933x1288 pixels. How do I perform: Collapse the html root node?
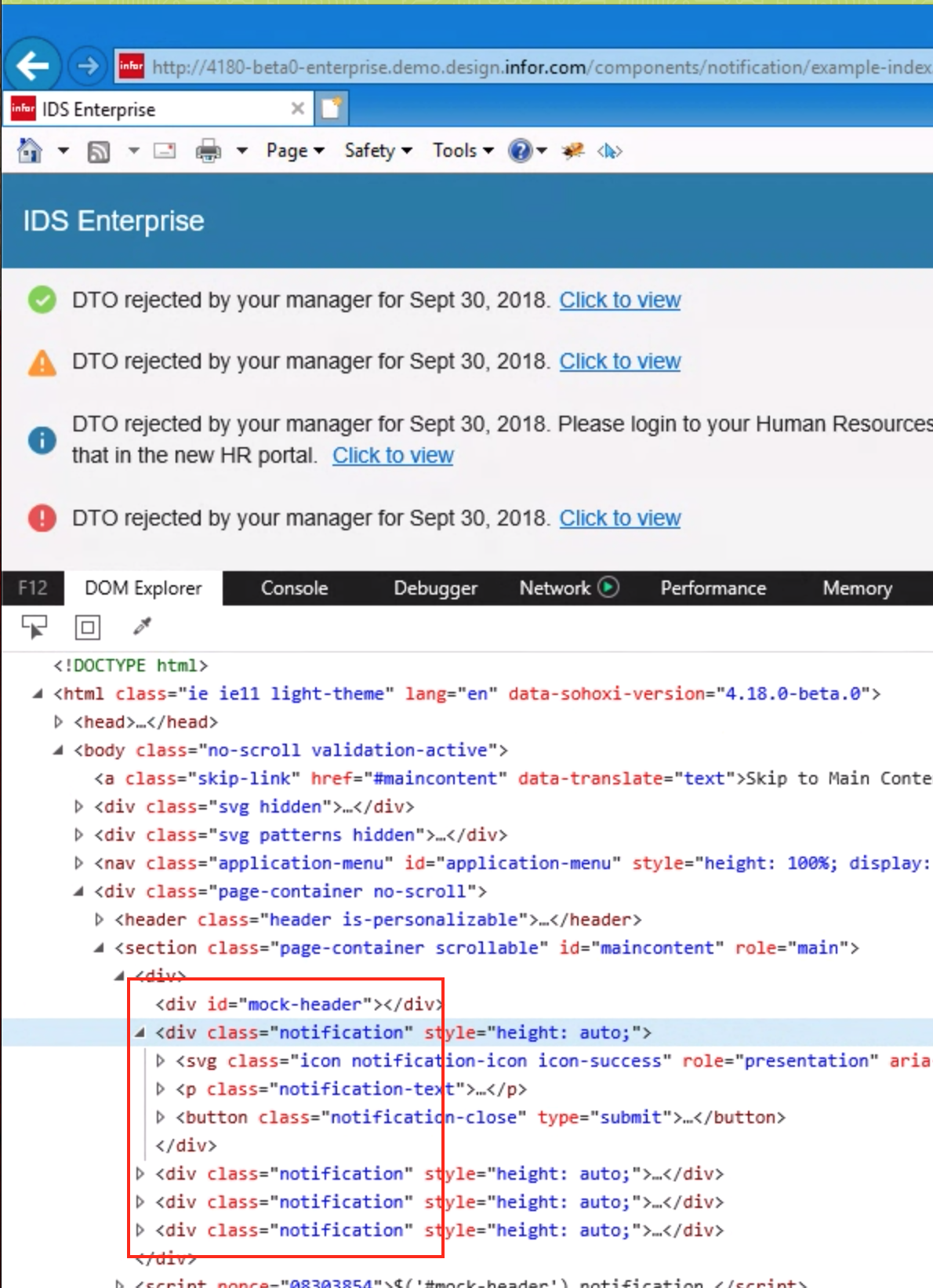click(37, 693)
